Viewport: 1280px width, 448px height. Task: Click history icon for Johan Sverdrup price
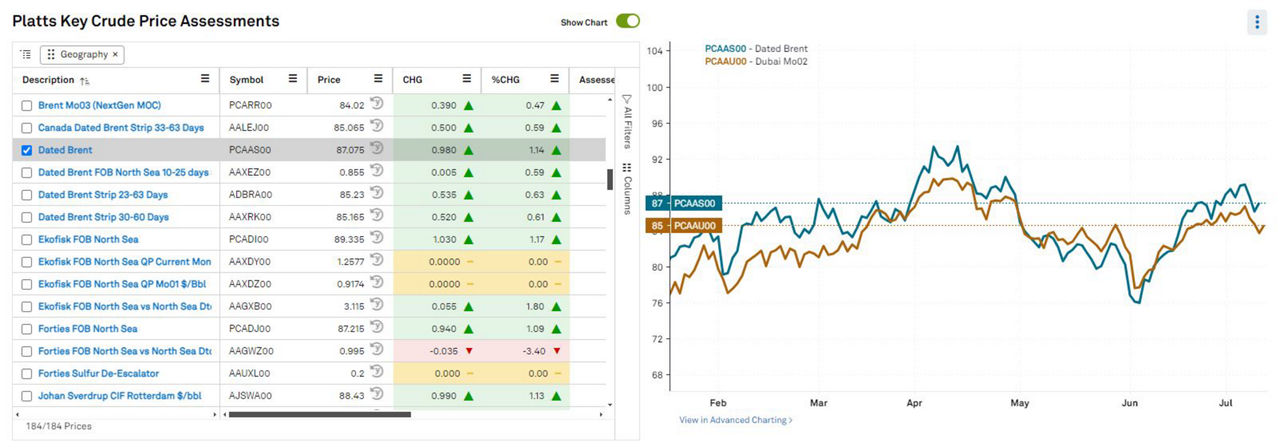tap(376, 395)
